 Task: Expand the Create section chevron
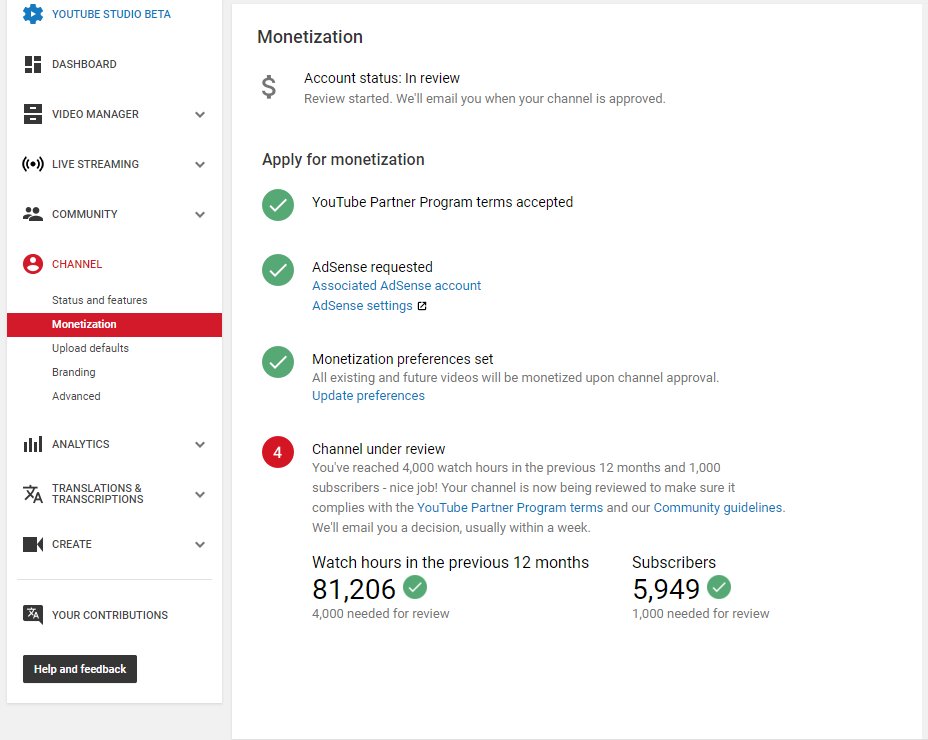200,545
